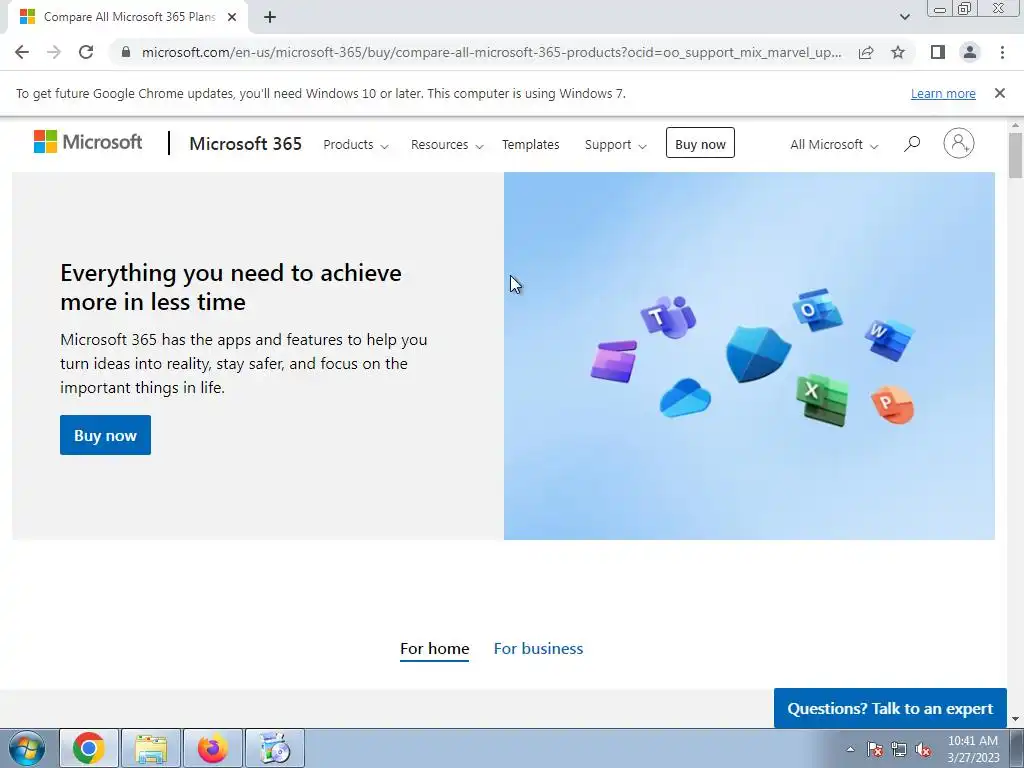Click the blue Buy now hero button
The image size is (1024, 768).
point(105,435)
